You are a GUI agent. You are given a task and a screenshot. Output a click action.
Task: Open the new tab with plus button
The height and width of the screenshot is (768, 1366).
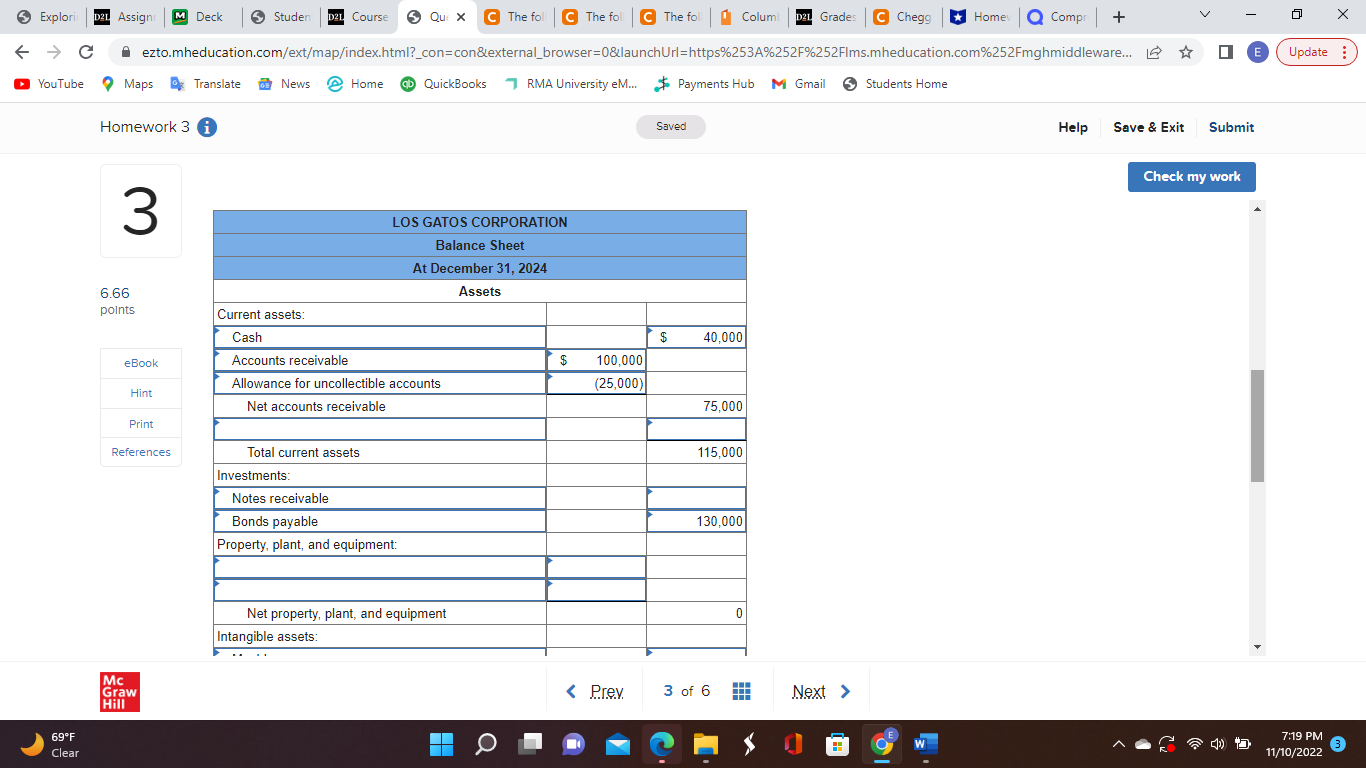pyautogui.click(x=1119, y=17)
